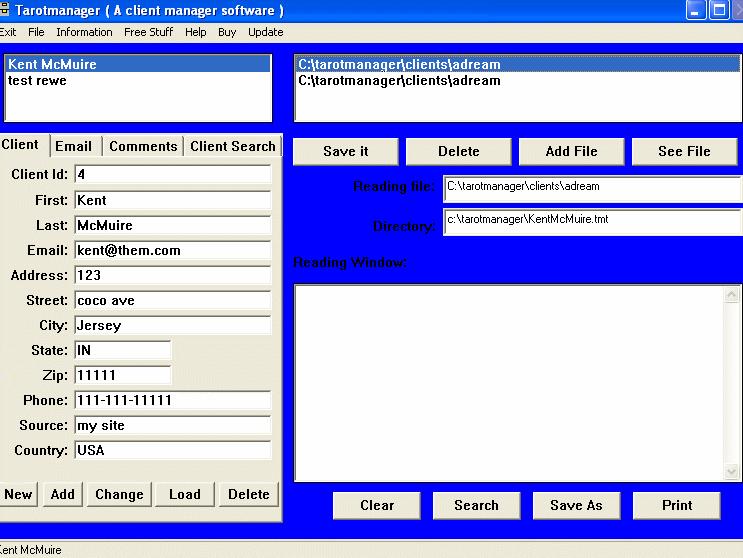
Task: Click the Change button
Action: 119,494
